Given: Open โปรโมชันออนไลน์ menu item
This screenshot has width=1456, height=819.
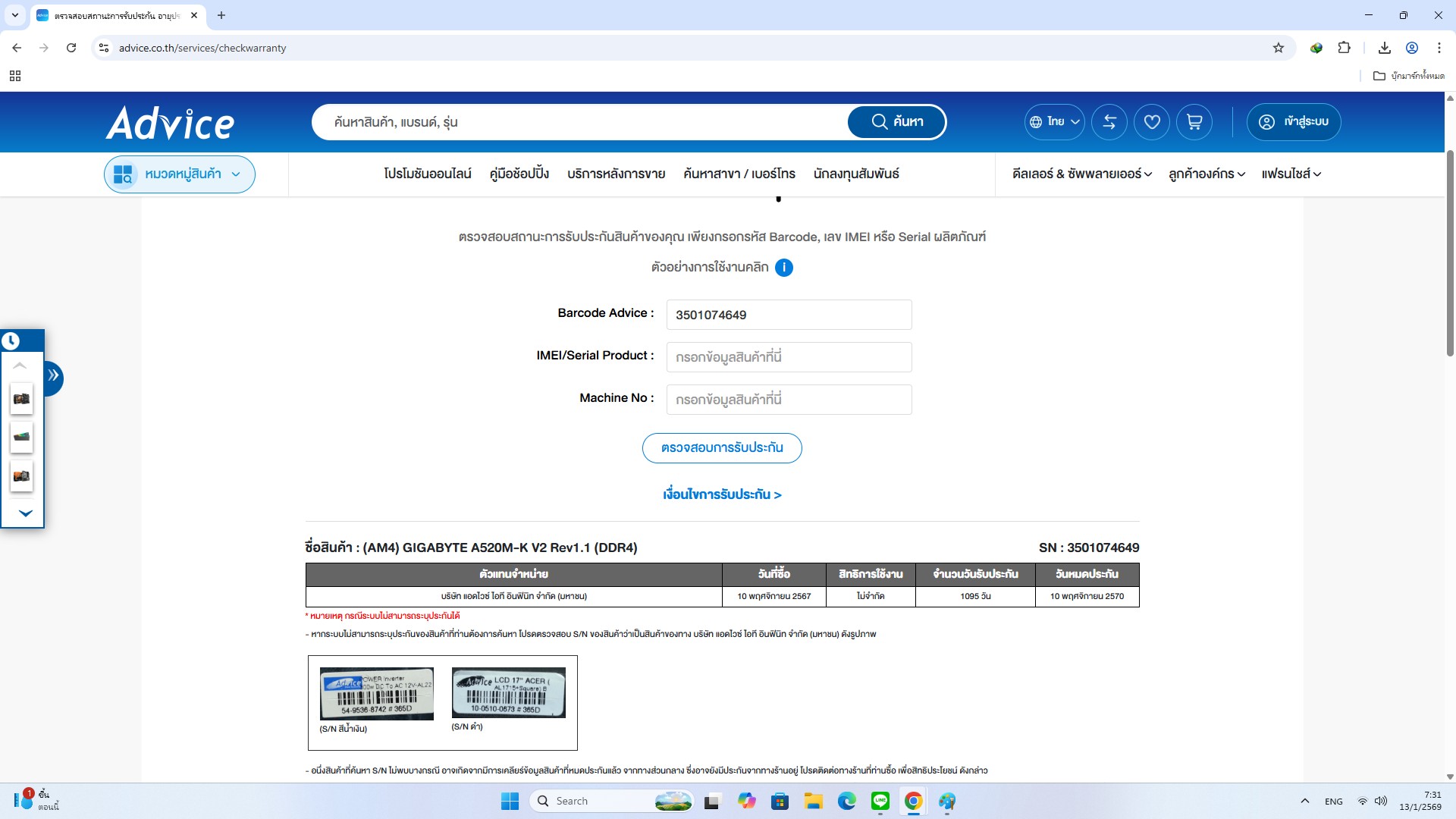Looking at the screenshot, I should [427, 174].
